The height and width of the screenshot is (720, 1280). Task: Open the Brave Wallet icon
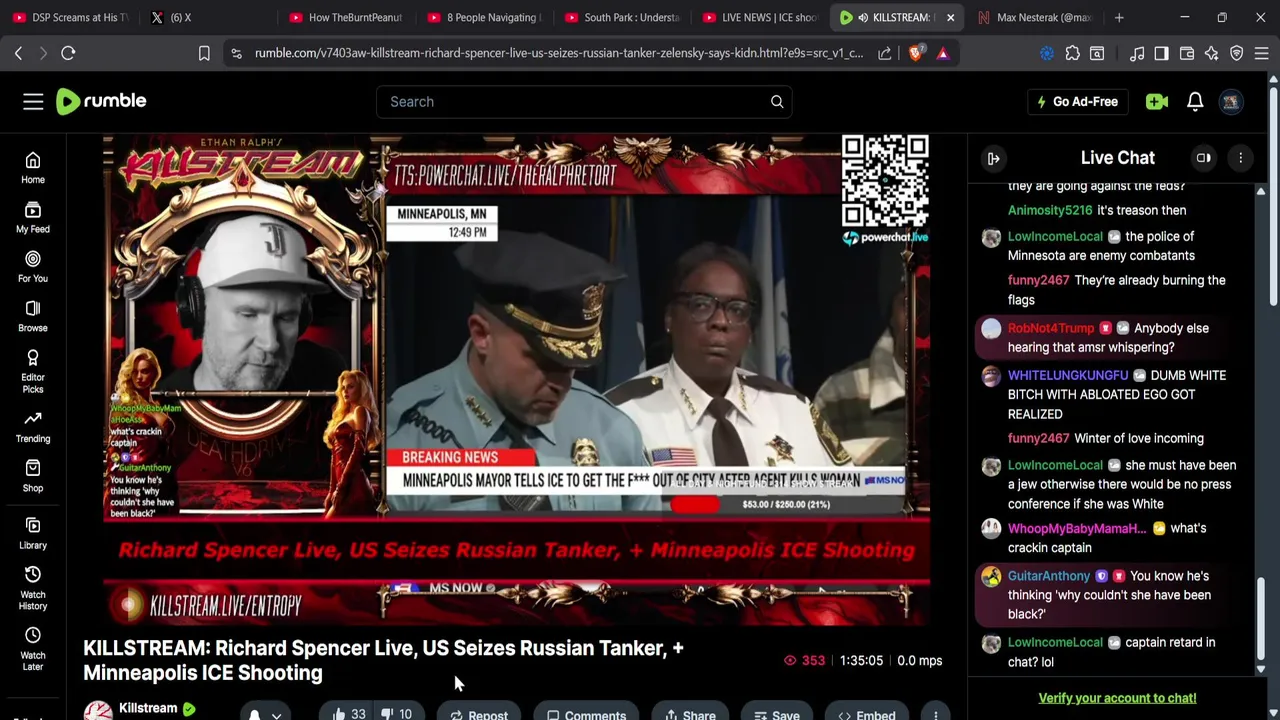1186,53
